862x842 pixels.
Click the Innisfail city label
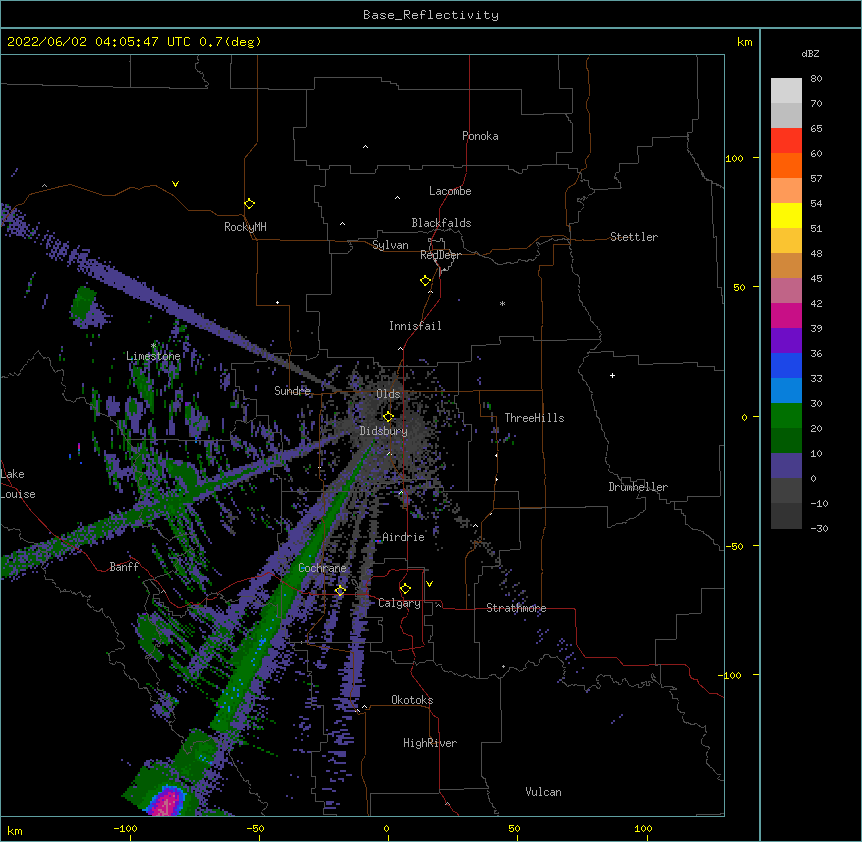415,326
